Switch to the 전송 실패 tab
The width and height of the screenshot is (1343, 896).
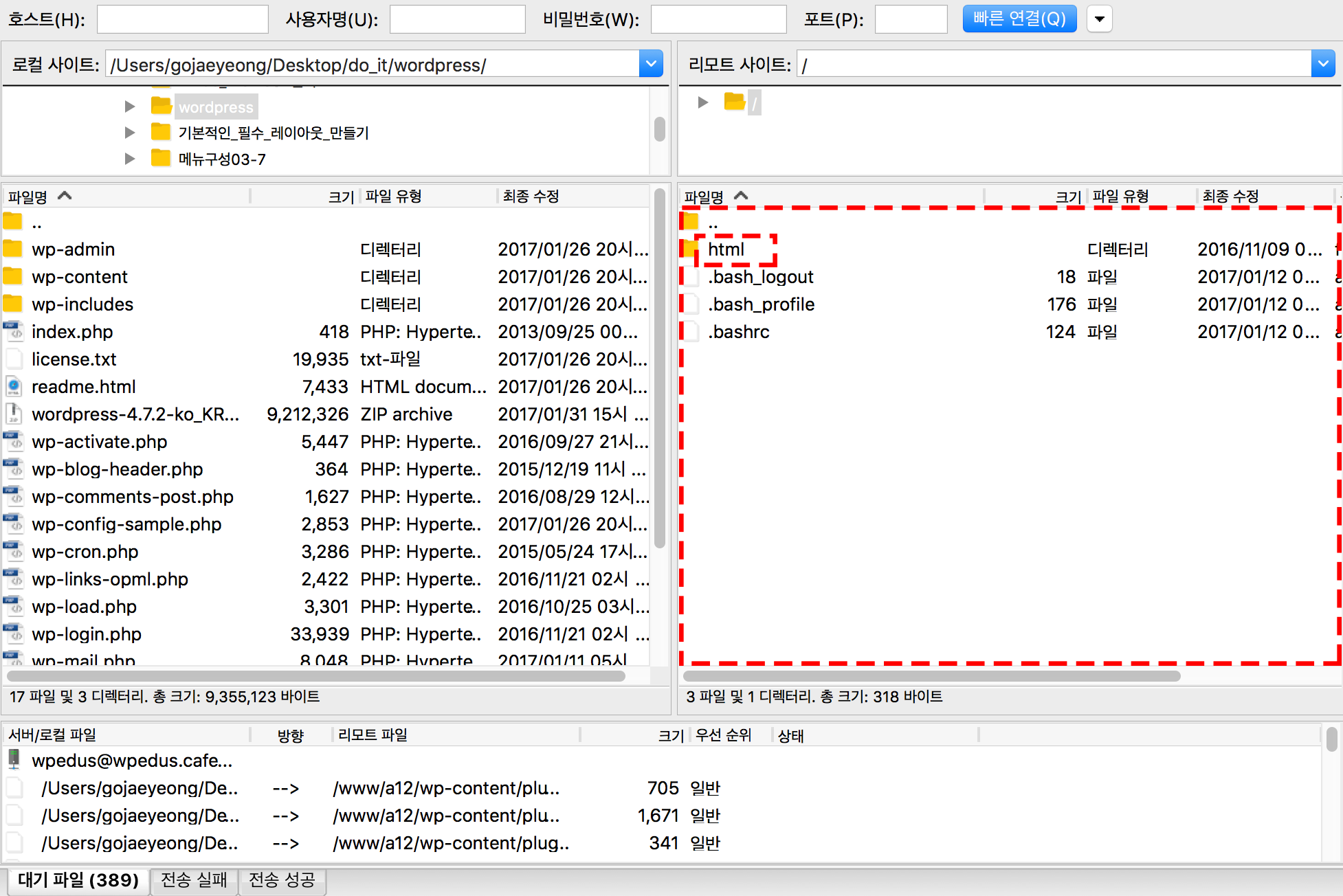tap(194, 880)
